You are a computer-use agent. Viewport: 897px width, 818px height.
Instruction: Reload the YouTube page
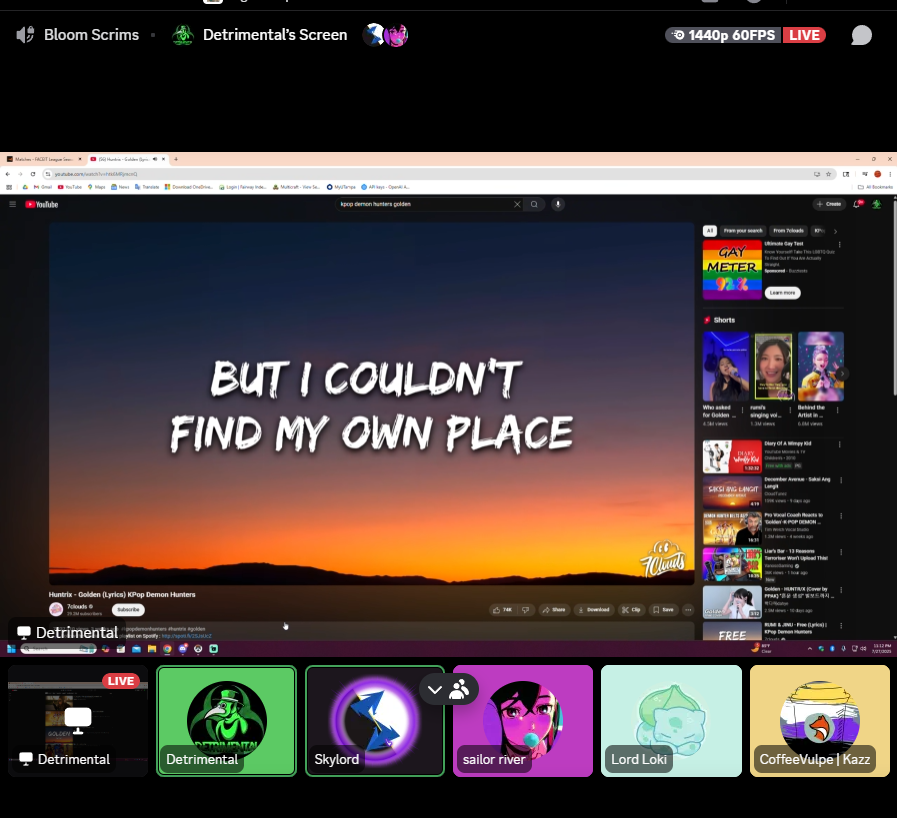coord(33,174)
